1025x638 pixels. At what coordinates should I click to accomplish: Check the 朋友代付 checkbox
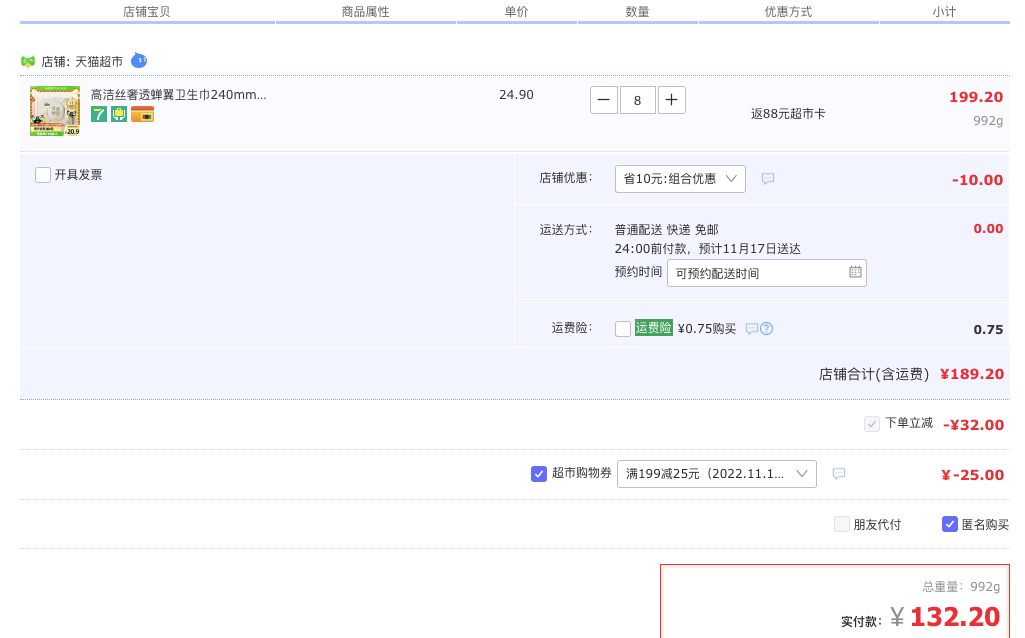(x=842, y=524)
